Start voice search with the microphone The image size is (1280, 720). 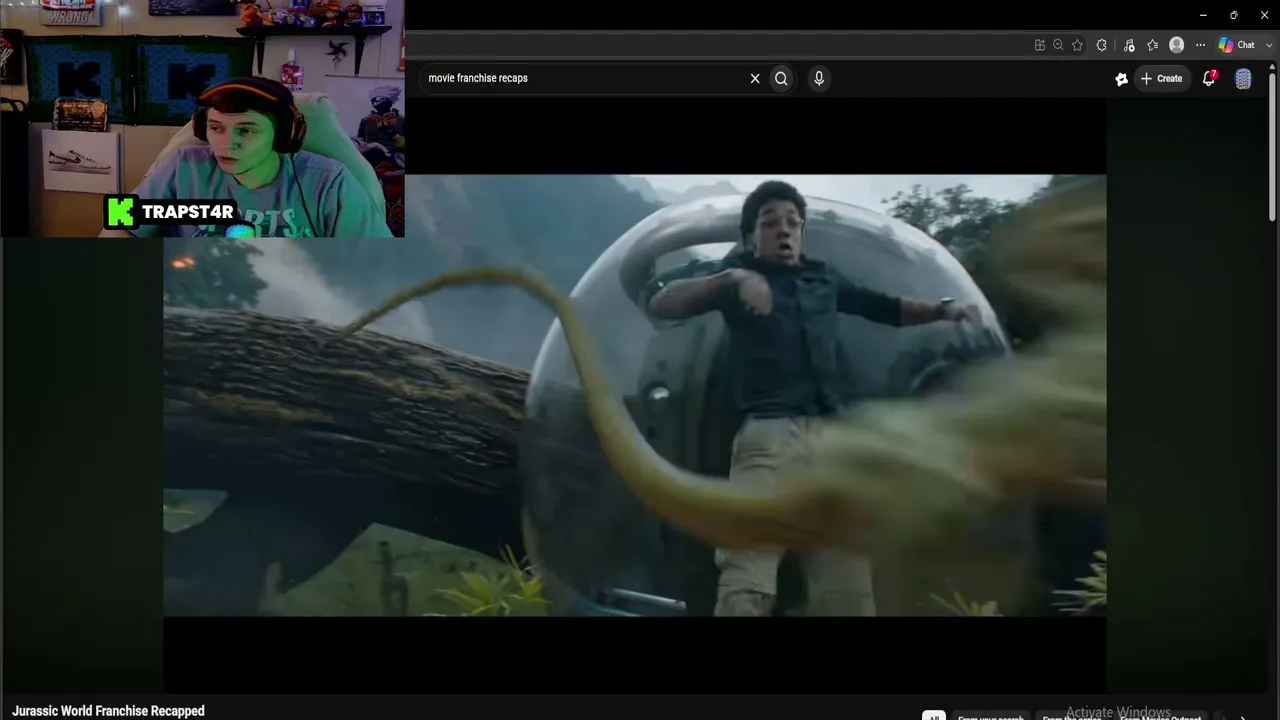pyautogui.click(x=819, y=78)
